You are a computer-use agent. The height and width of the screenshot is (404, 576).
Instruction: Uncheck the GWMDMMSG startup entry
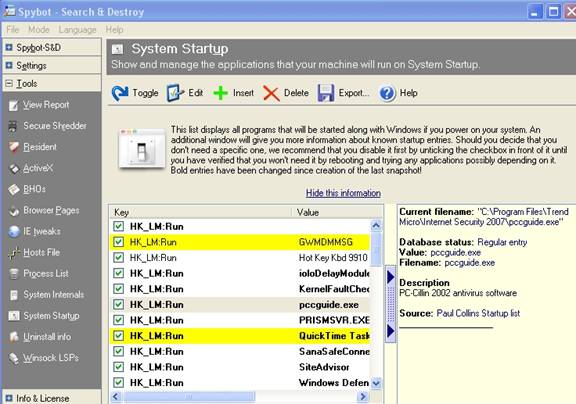coord(118,242)
